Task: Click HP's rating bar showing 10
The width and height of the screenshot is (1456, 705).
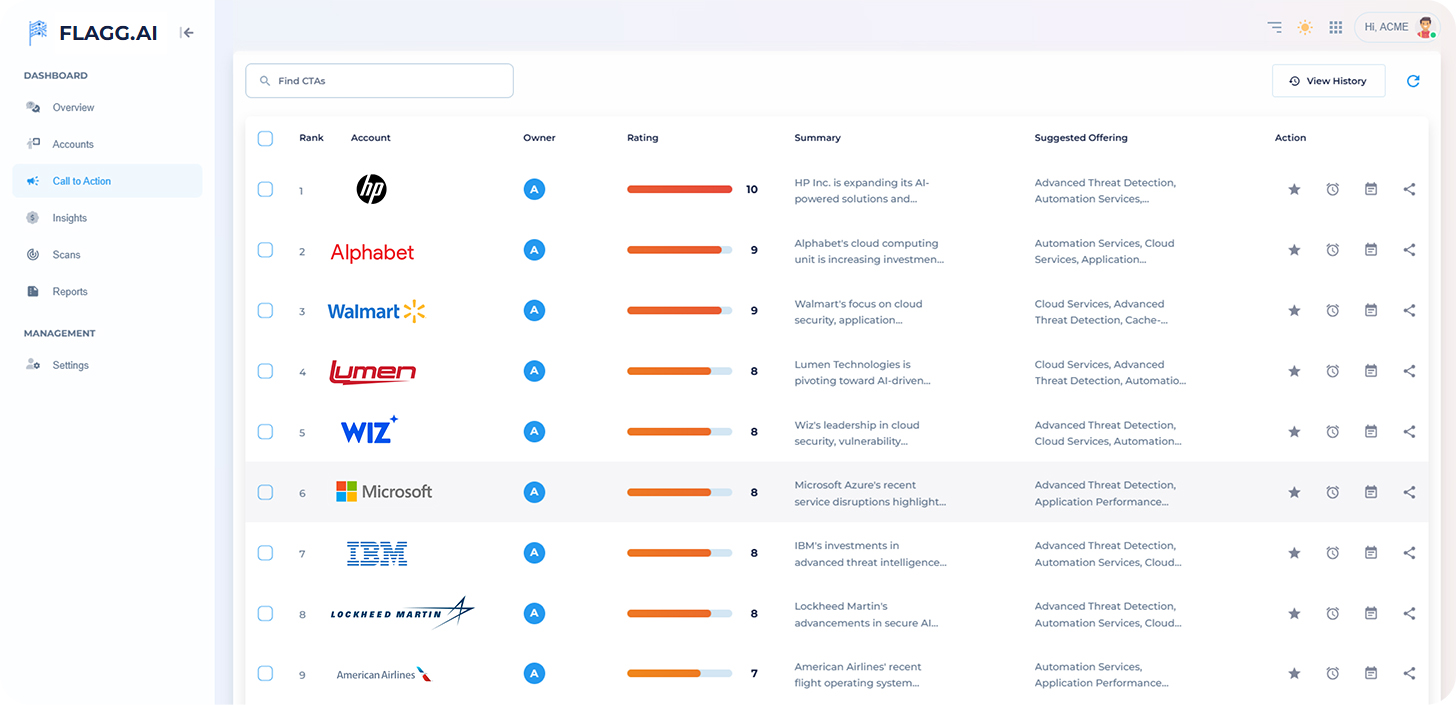Action: click(x=680, y=189)
